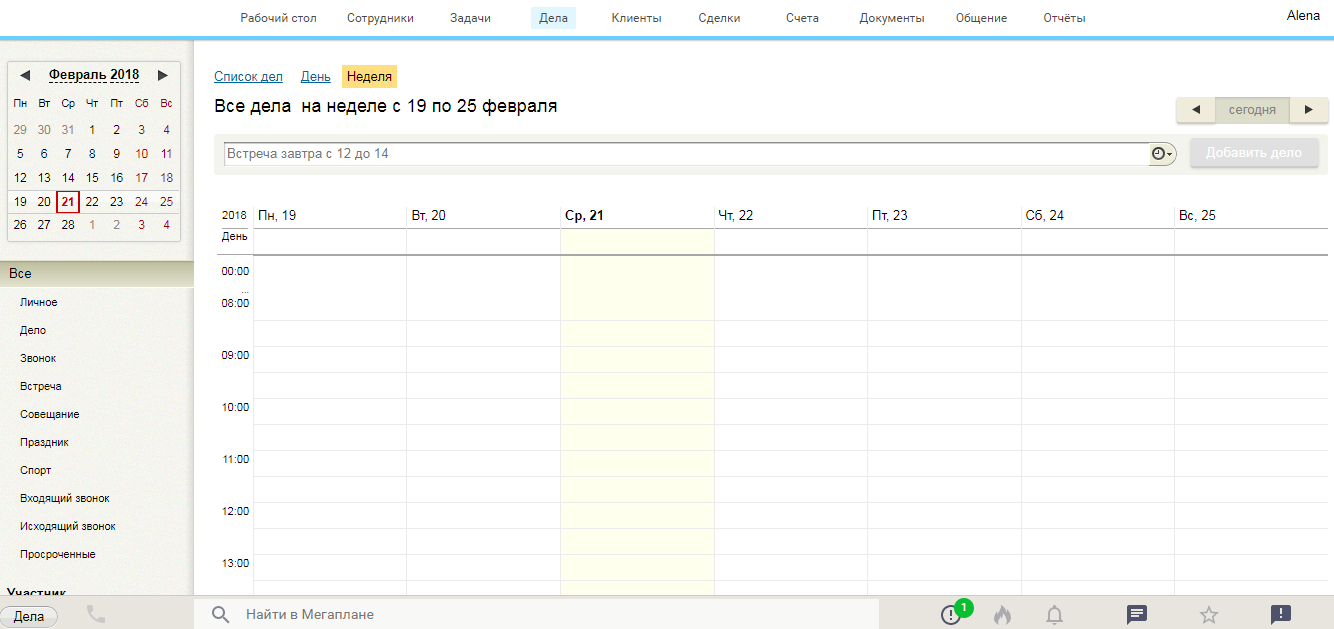
Task: Switch to 'Список дел' view
Action: pyautogui.click(x=248, y=77)
